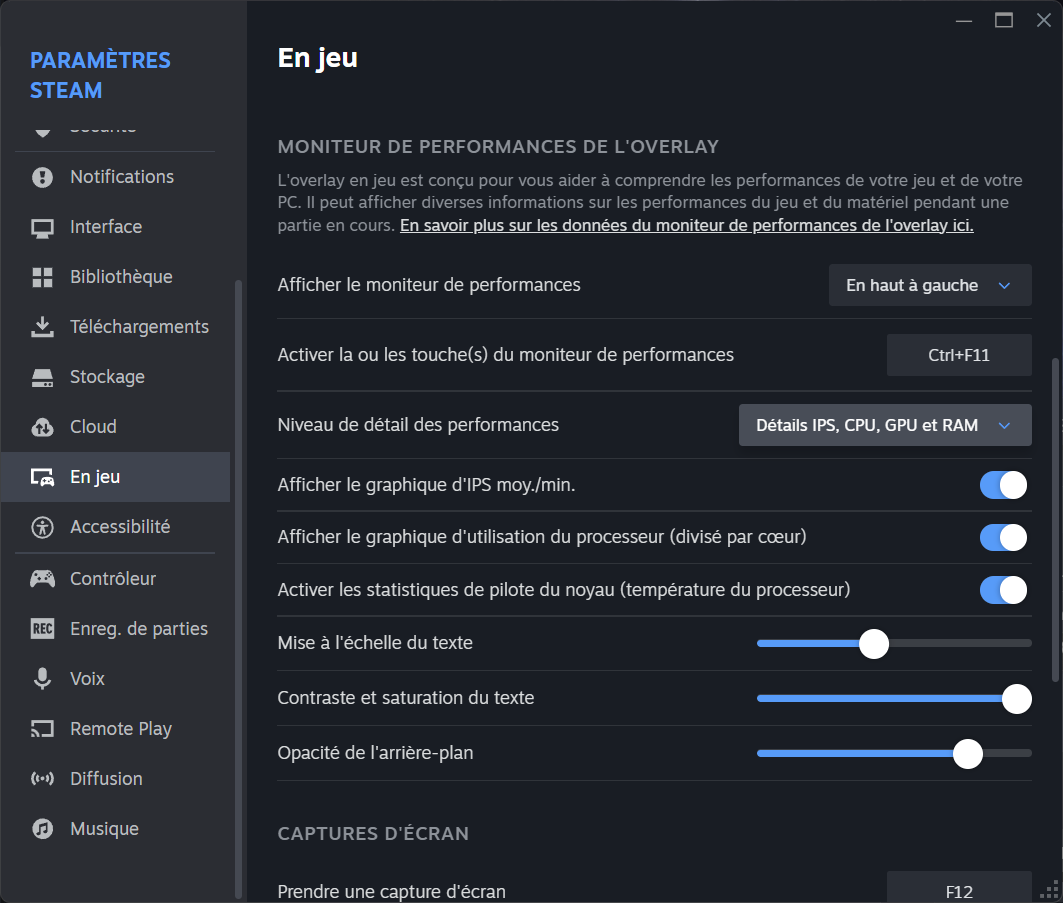
Task: Minimize the Steam settings window
Action: (x=964, y=21)
